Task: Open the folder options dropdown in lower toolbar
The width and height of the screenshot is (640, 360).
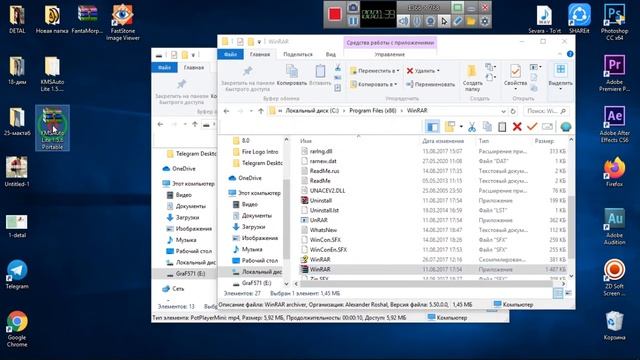Action: click(461, 127)
